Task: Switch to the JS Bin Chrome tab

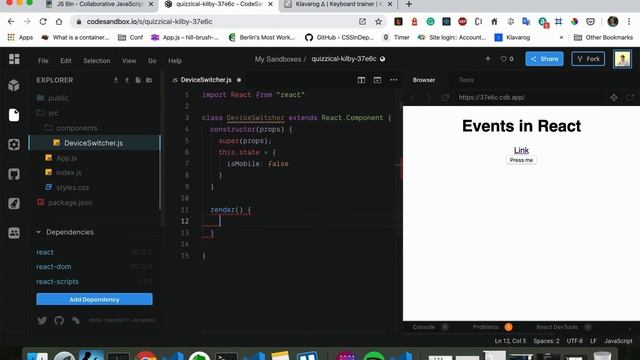Action: (x=100, y=4)
